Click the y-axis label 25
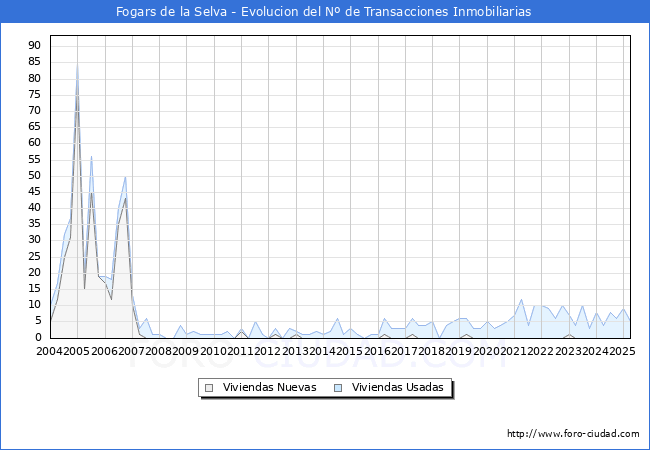Viewport: 650px width, 450px height. coord(34,256)
